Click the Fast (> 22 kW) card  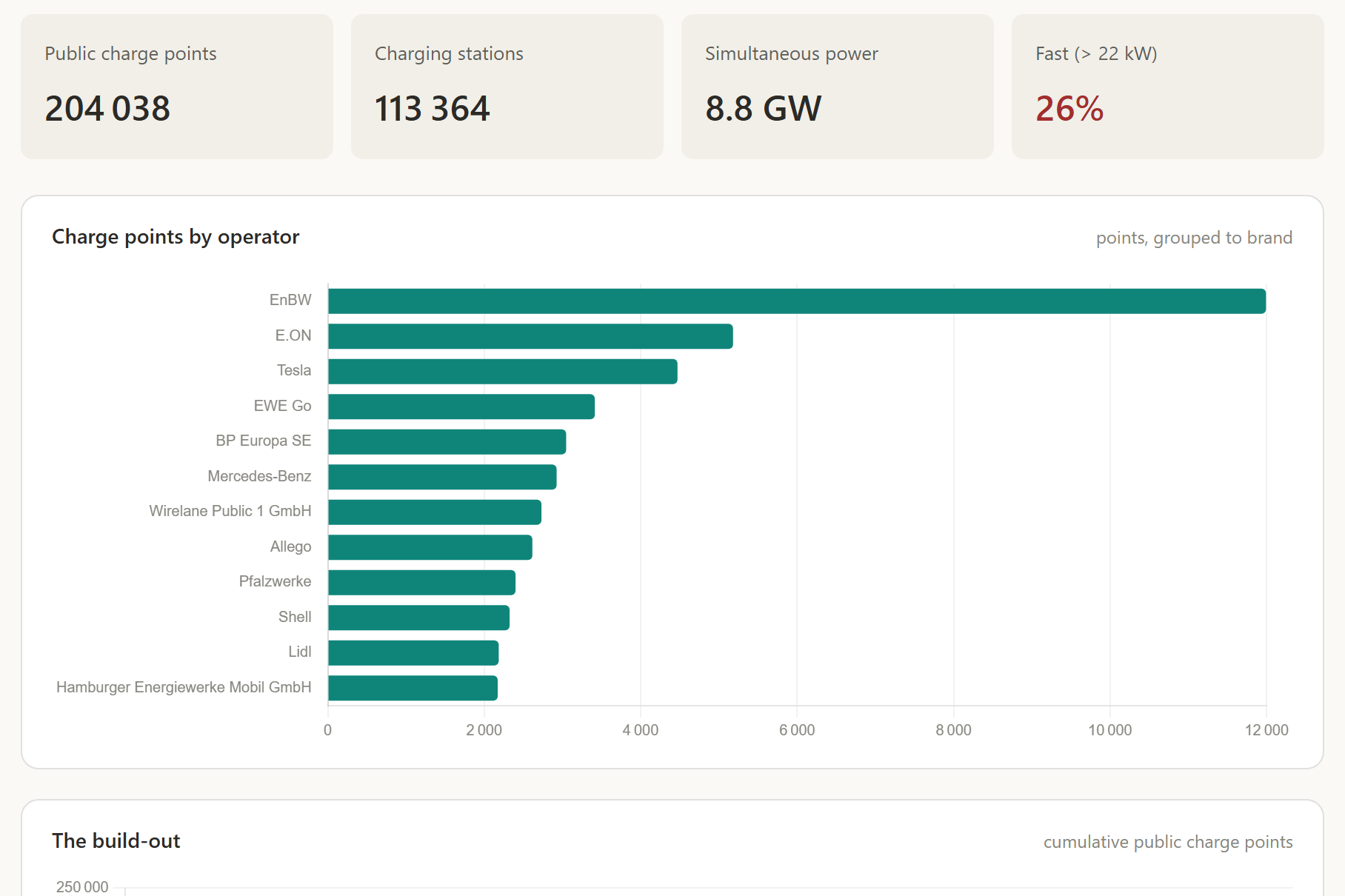(1168, 87)
